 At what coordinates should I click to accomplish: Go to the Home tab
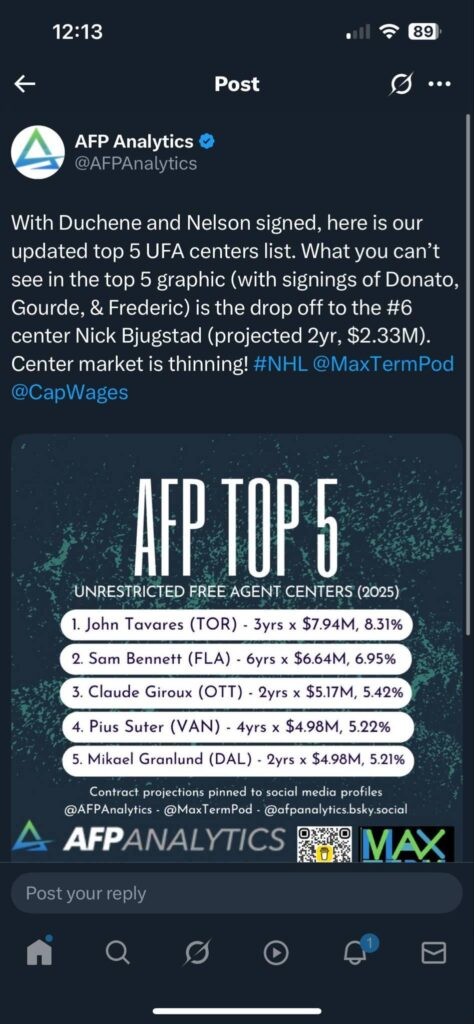[39, 952]
